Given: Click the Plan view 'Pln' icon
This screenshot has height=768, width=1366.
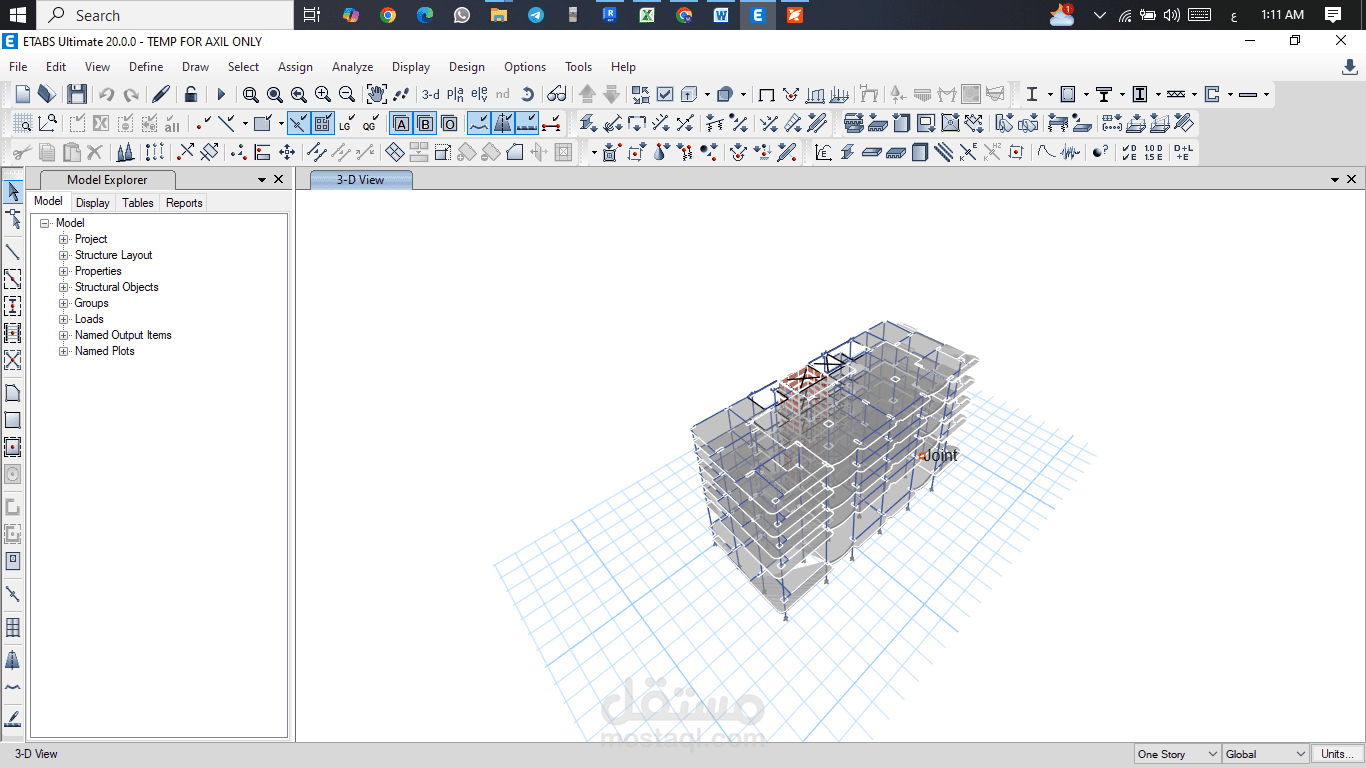Looking at the screenshot, I should click(455, 94).
